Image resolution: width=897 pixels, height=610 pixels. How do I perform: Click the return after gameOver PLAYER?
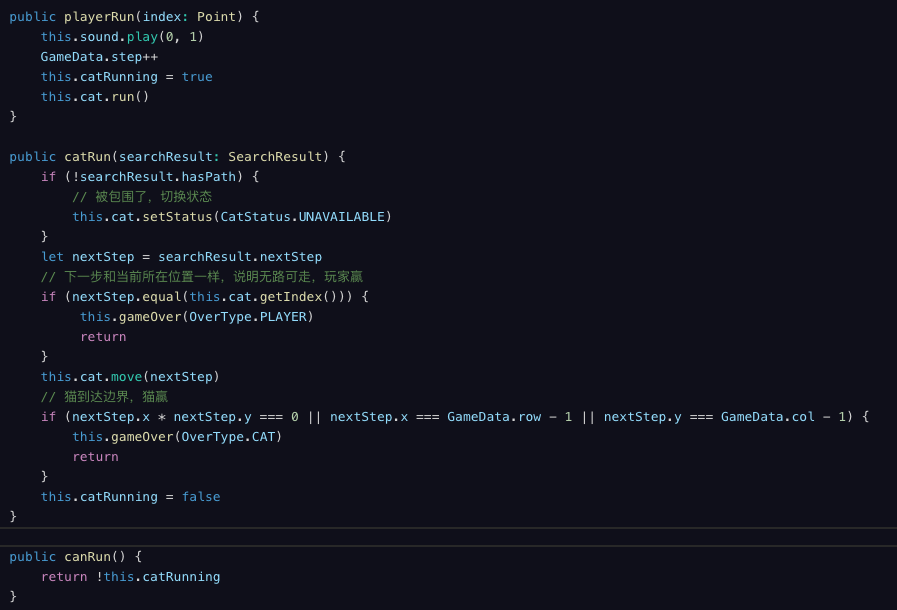click(103, 337)
